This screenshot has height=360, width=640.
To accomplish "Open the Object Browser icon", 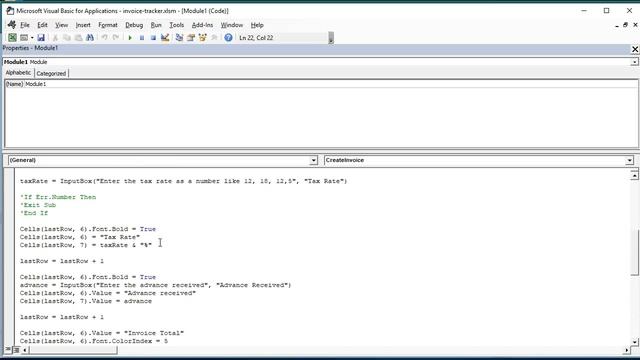I will (x=202, y=38).
